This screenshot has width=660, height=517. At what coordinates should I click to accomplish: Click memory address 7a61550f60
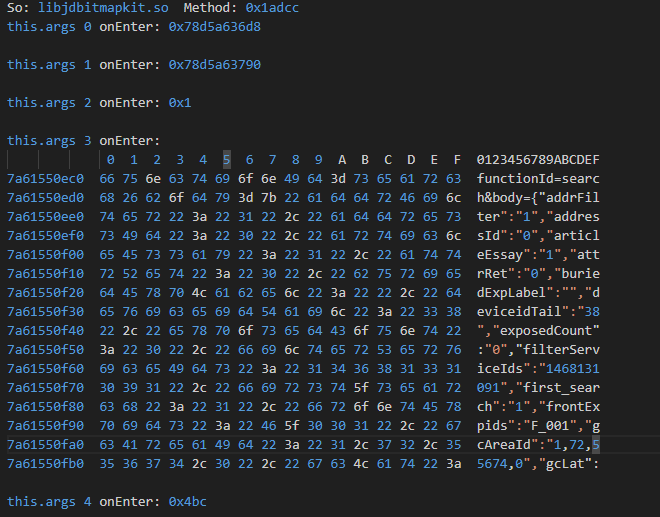46,368
